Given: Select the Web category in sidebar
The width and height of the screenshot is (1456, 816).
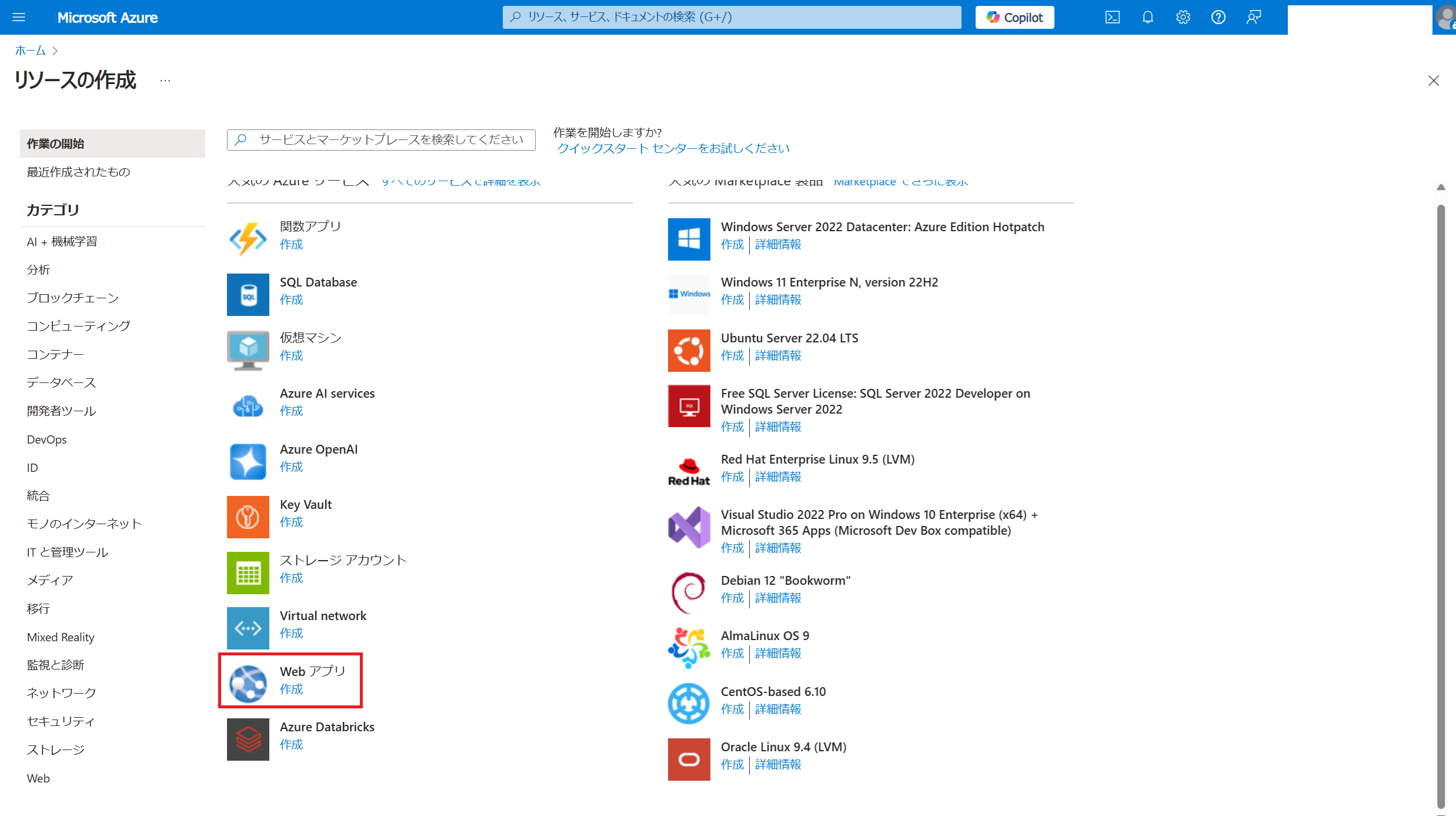Looking at the screenshot, I should (38, 778).
